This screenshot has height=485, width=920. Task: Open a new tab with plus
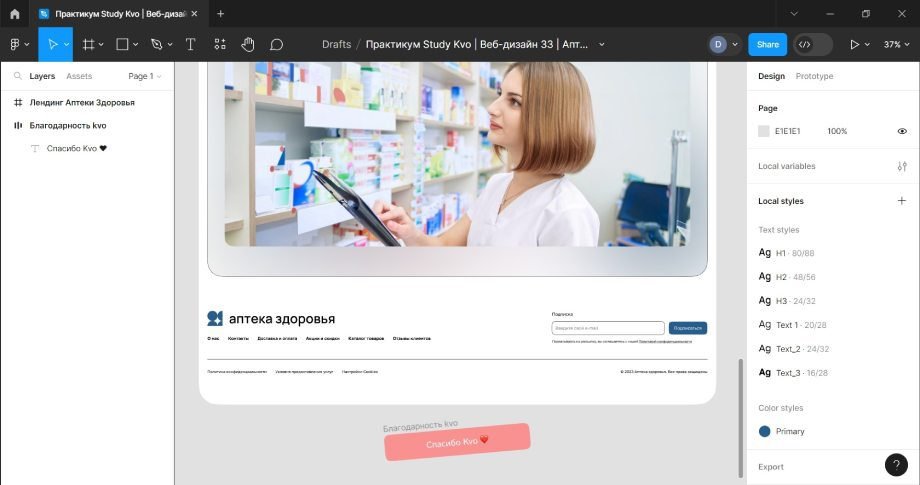[x=220, y=14]
